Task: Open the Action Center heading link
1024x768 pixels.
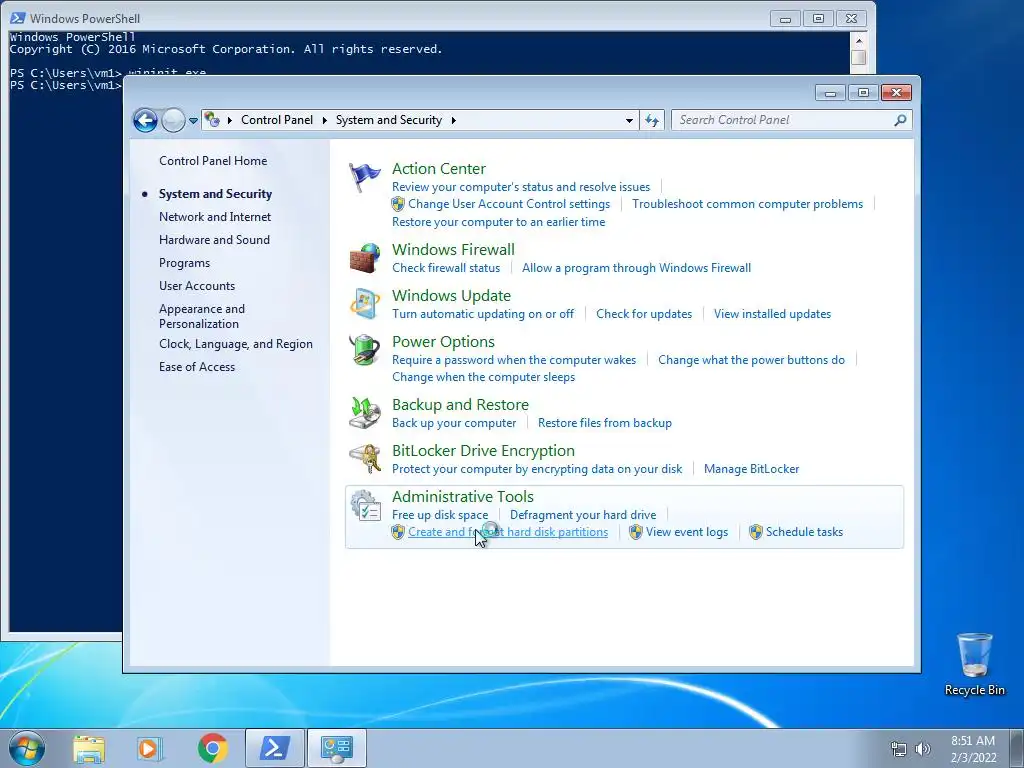Action: [x=439, y=168]
